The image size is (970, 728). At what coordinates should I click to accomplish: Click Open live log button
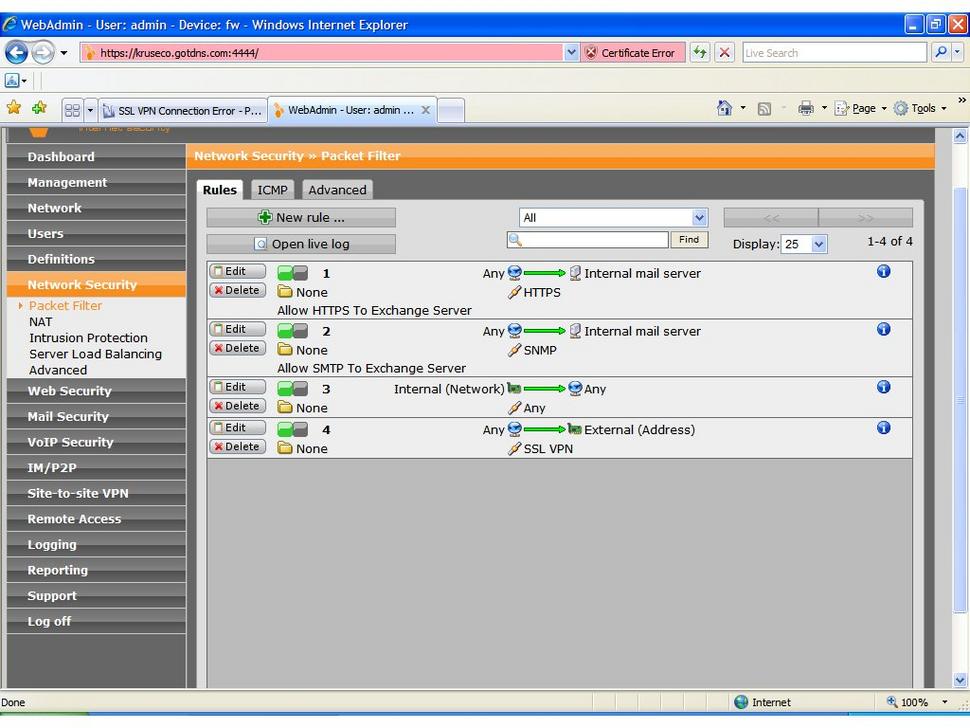click(301, 244)
